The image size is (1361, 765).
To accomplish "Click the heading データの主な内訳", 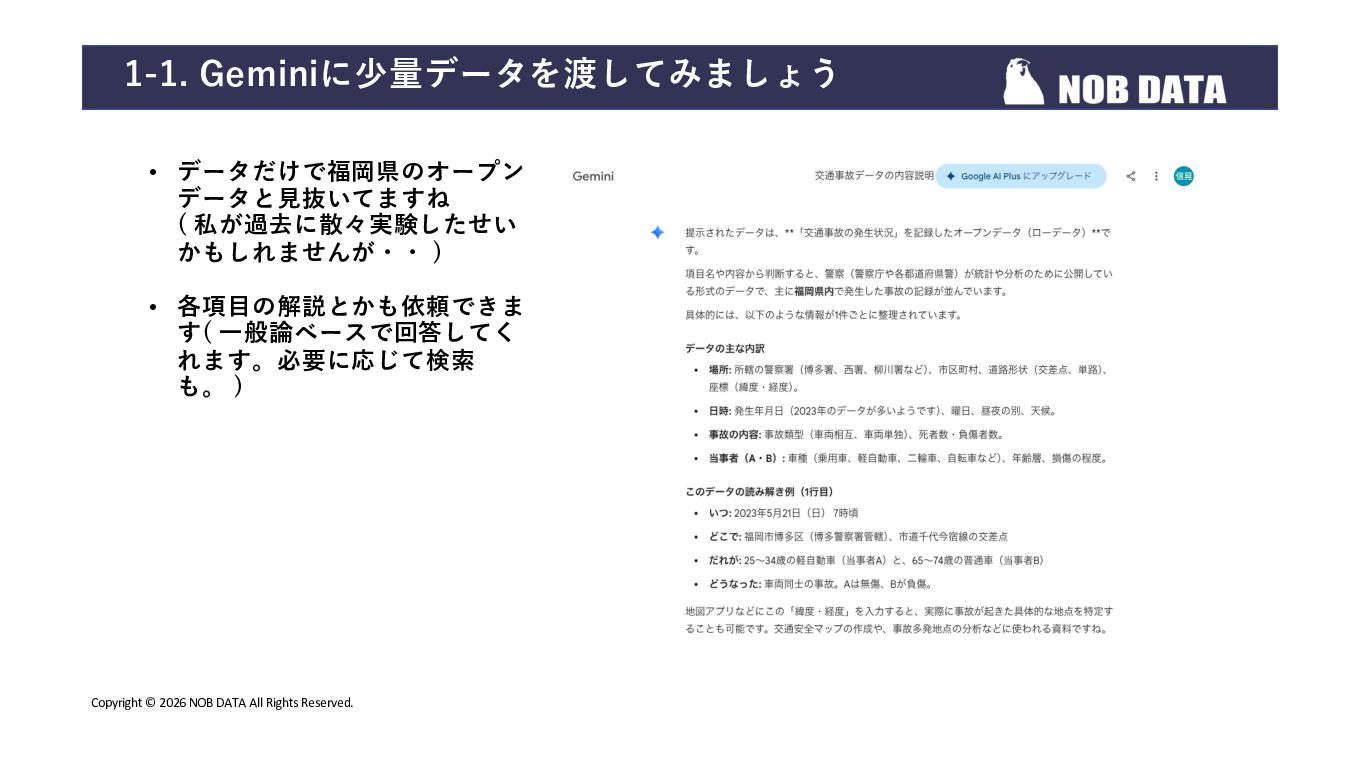I will click(x=725, y=348).
